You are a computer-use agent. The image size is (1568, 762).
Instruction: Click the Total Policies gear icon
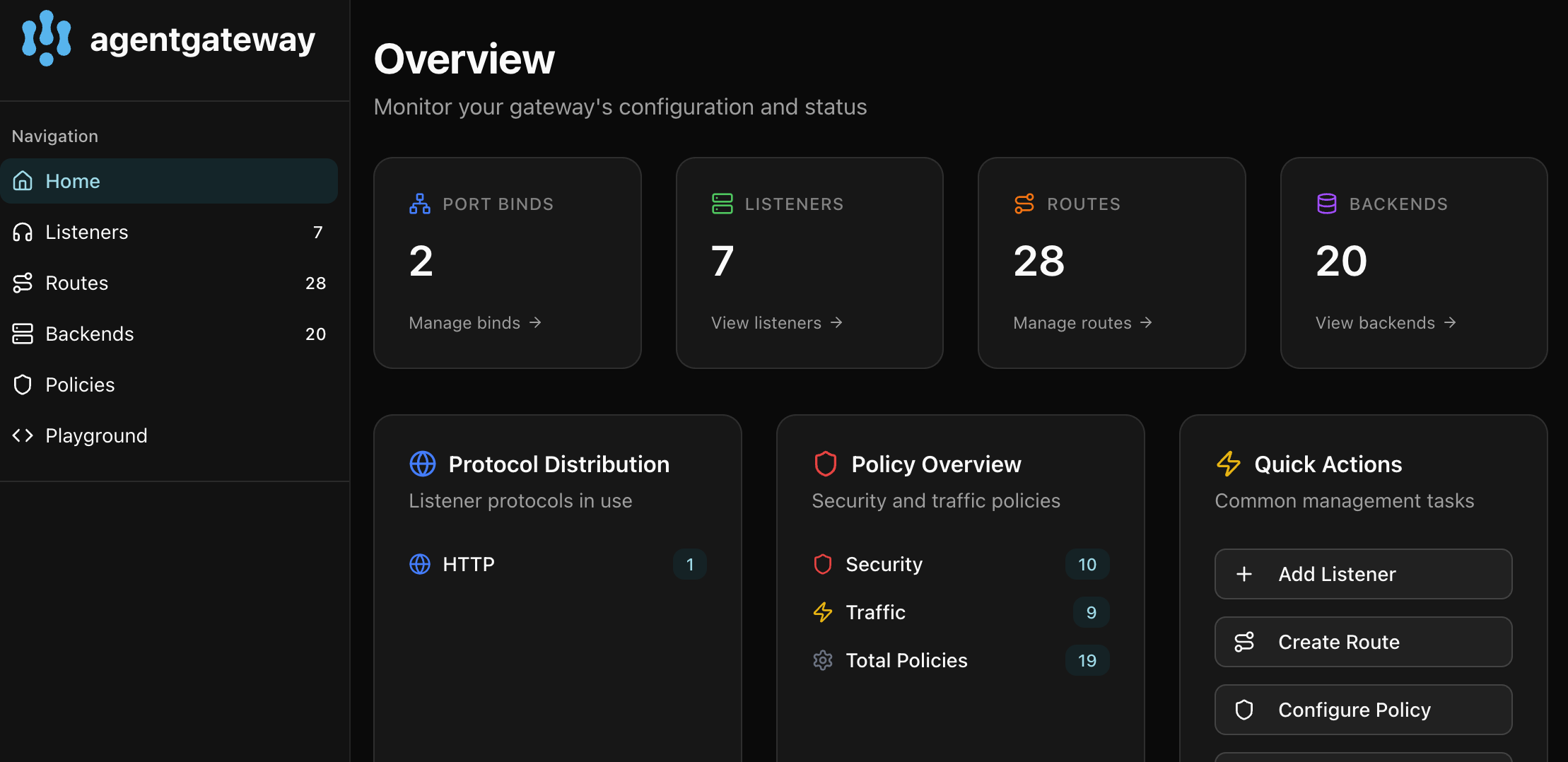pyautogui.click(x=823, y=660)
